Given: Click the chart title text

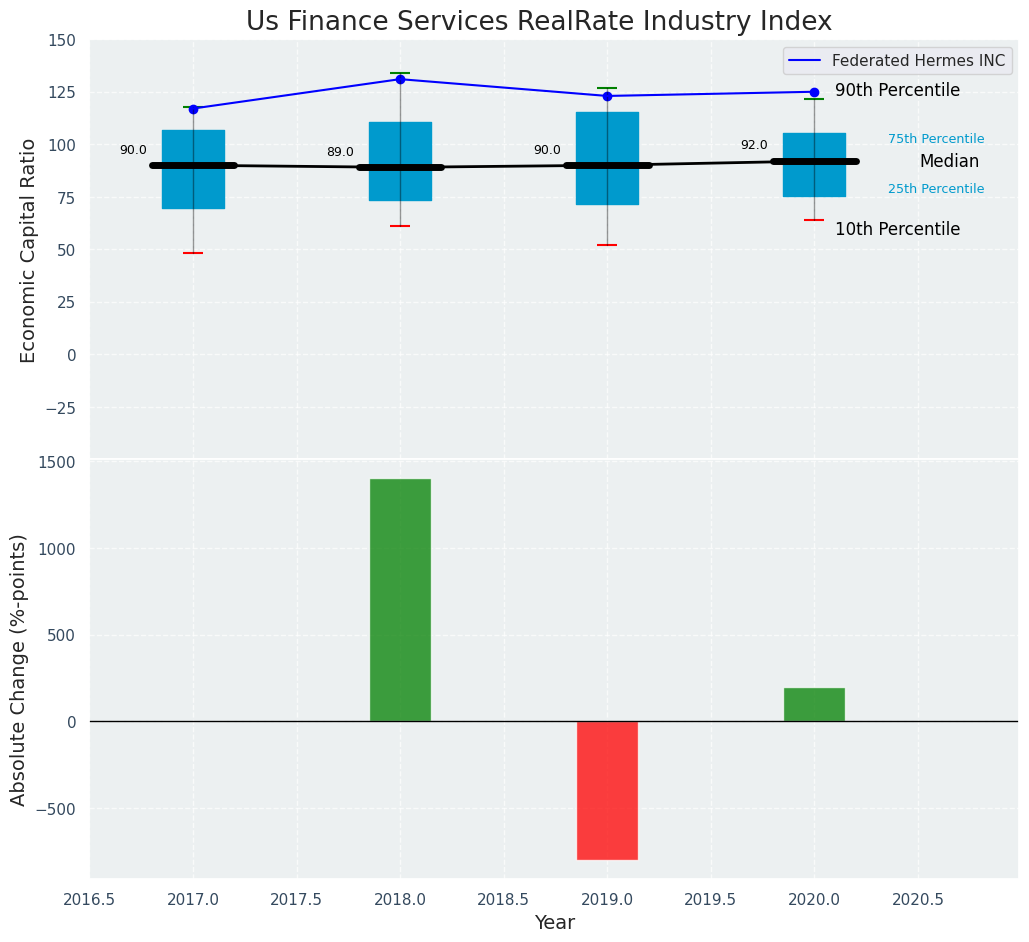Looking at the screenshot, I should click(x=538, y=21).
